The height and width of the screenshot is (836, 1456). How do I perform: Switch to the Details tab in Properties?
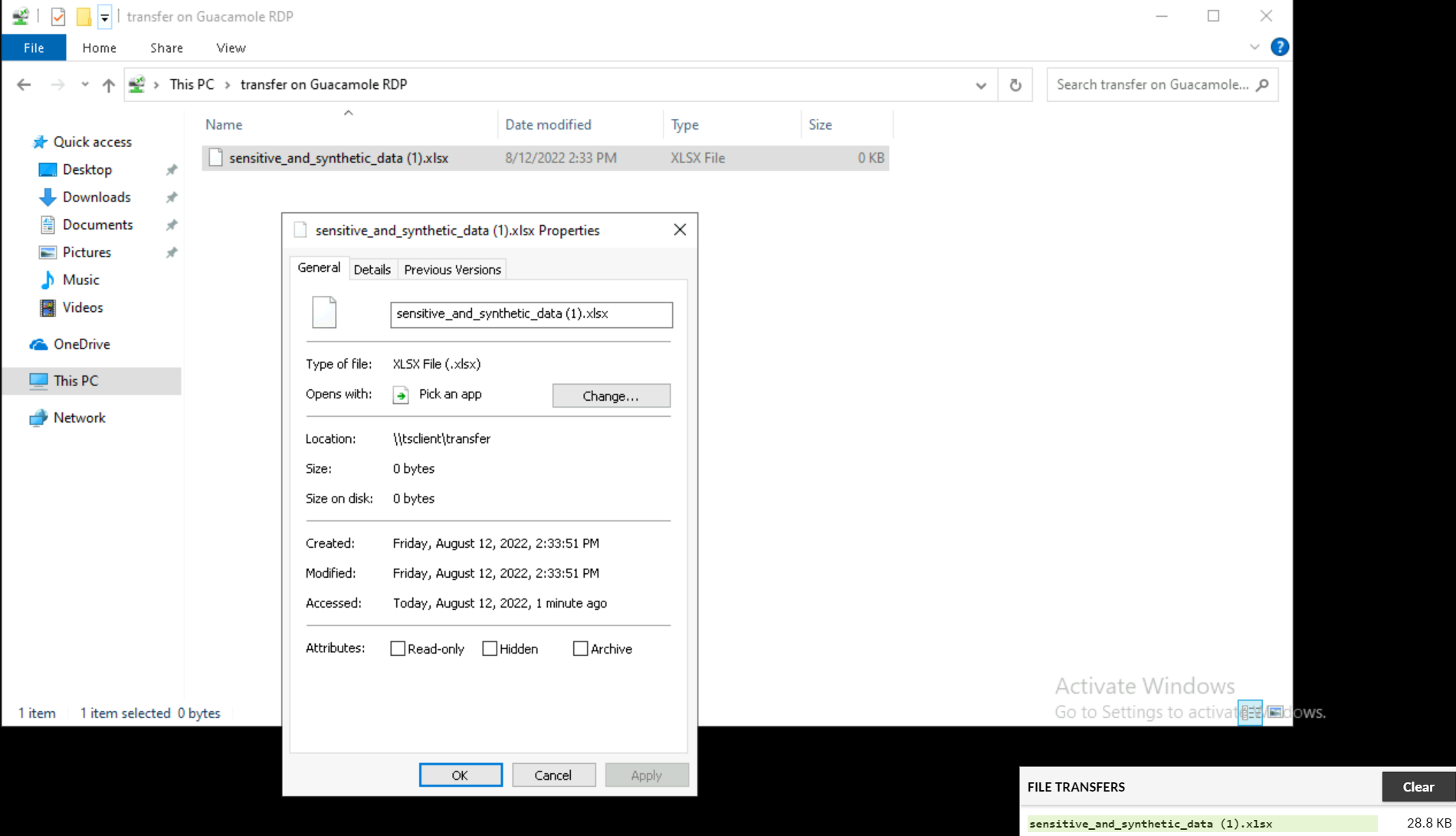(x=372, y=270)
